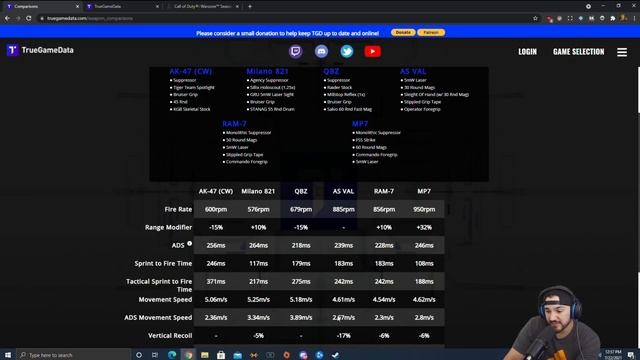This screenshot has width=640, height=360.
Task: Click the page vertical scrollbar
Action: pyautogui.click(x=638, y=90)
